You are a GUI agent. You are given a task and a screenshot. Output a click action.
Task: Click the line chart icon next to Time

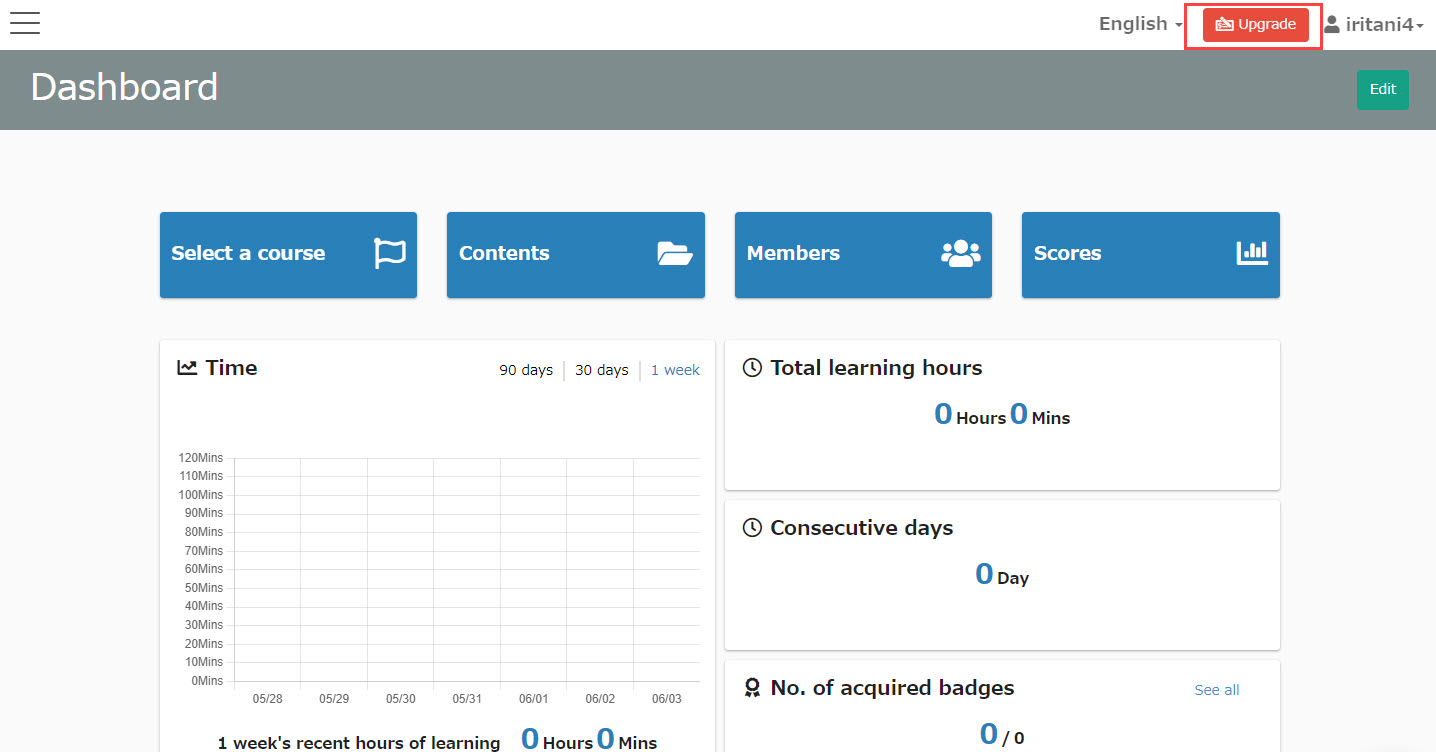[x=187, y=368]
